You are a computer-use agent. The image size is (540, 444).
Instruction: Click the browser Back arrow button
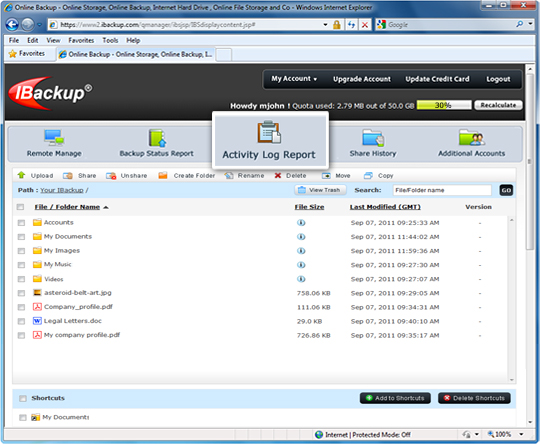coord(12,24)
